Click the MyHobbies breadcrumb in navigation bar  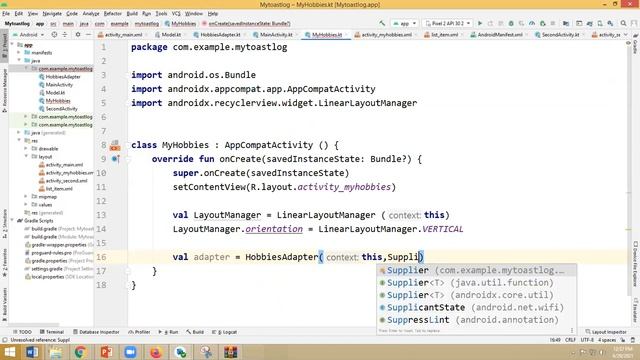[180, 24]
